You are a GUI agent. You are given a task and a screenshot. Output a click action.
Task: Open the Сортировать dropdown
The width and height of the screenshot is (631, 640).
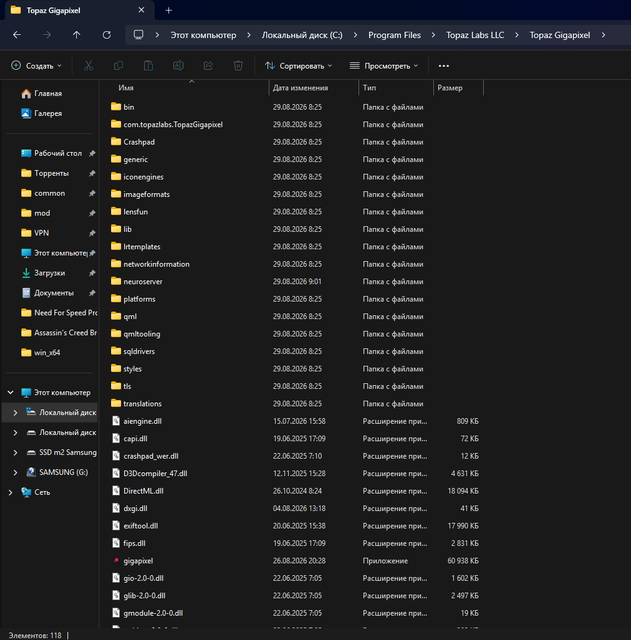point(298,66)
